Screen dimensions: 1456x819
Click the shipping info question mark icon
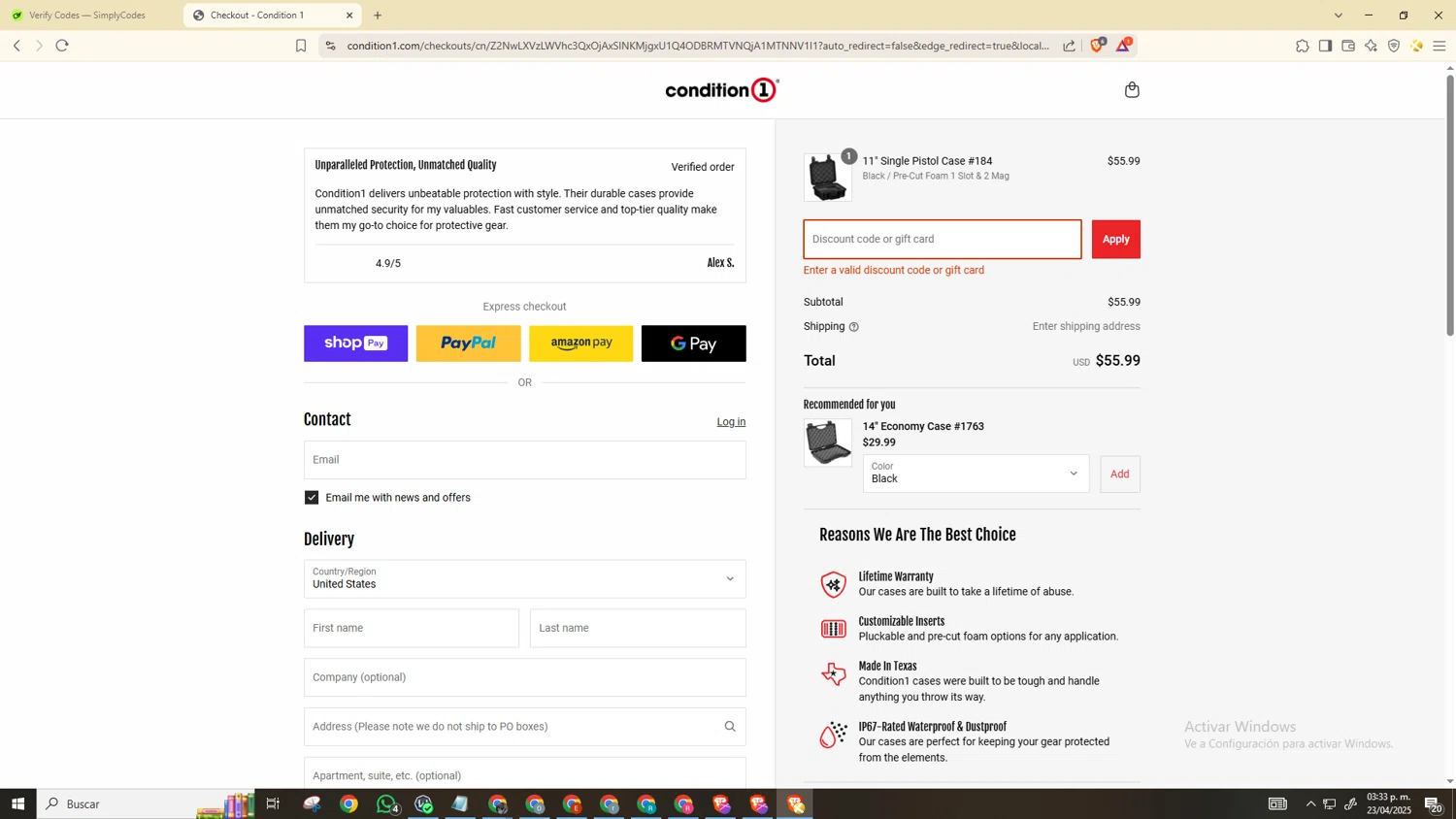[x=854, y=327]
